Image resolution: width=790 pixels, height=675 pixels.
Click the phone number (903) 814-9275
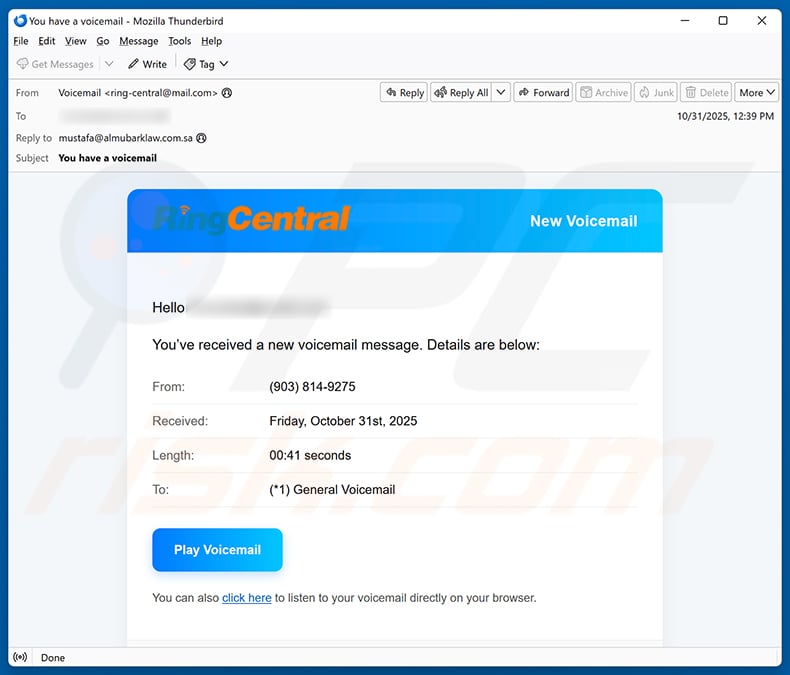tap(312, 386)
